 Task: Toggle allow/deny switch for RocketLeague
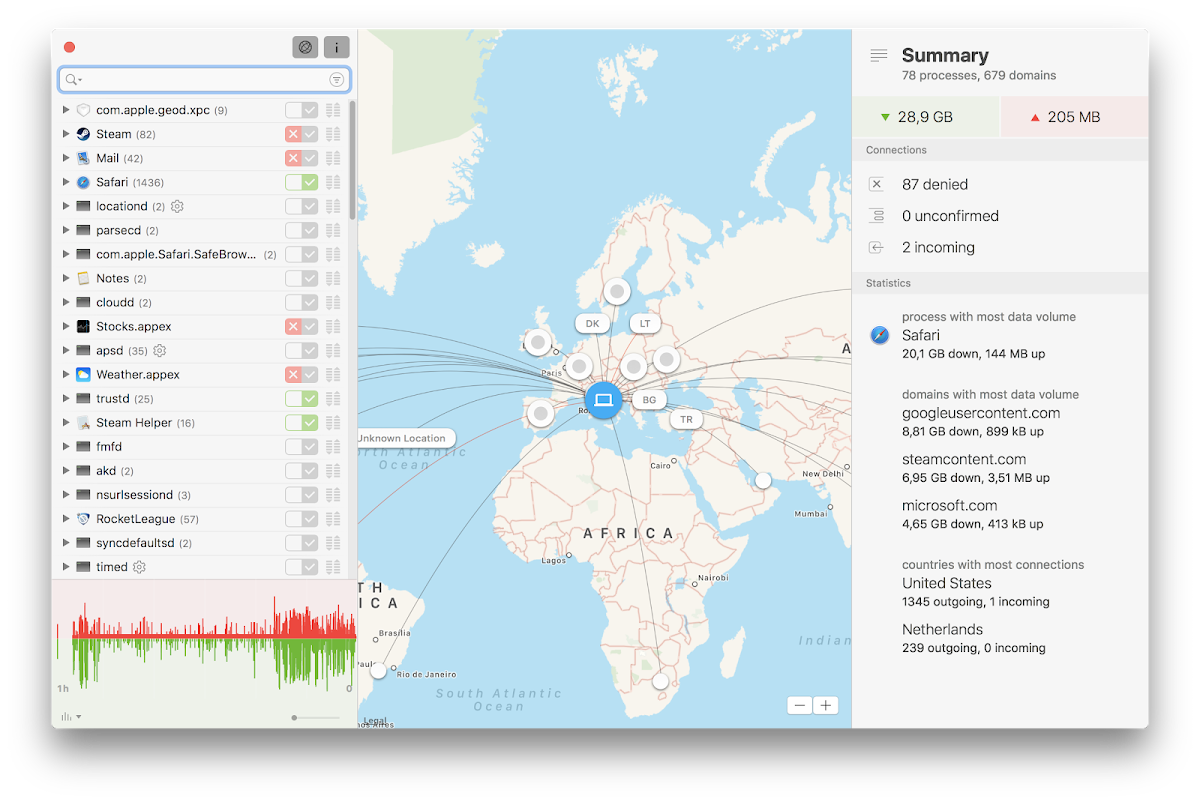point(301,519)
